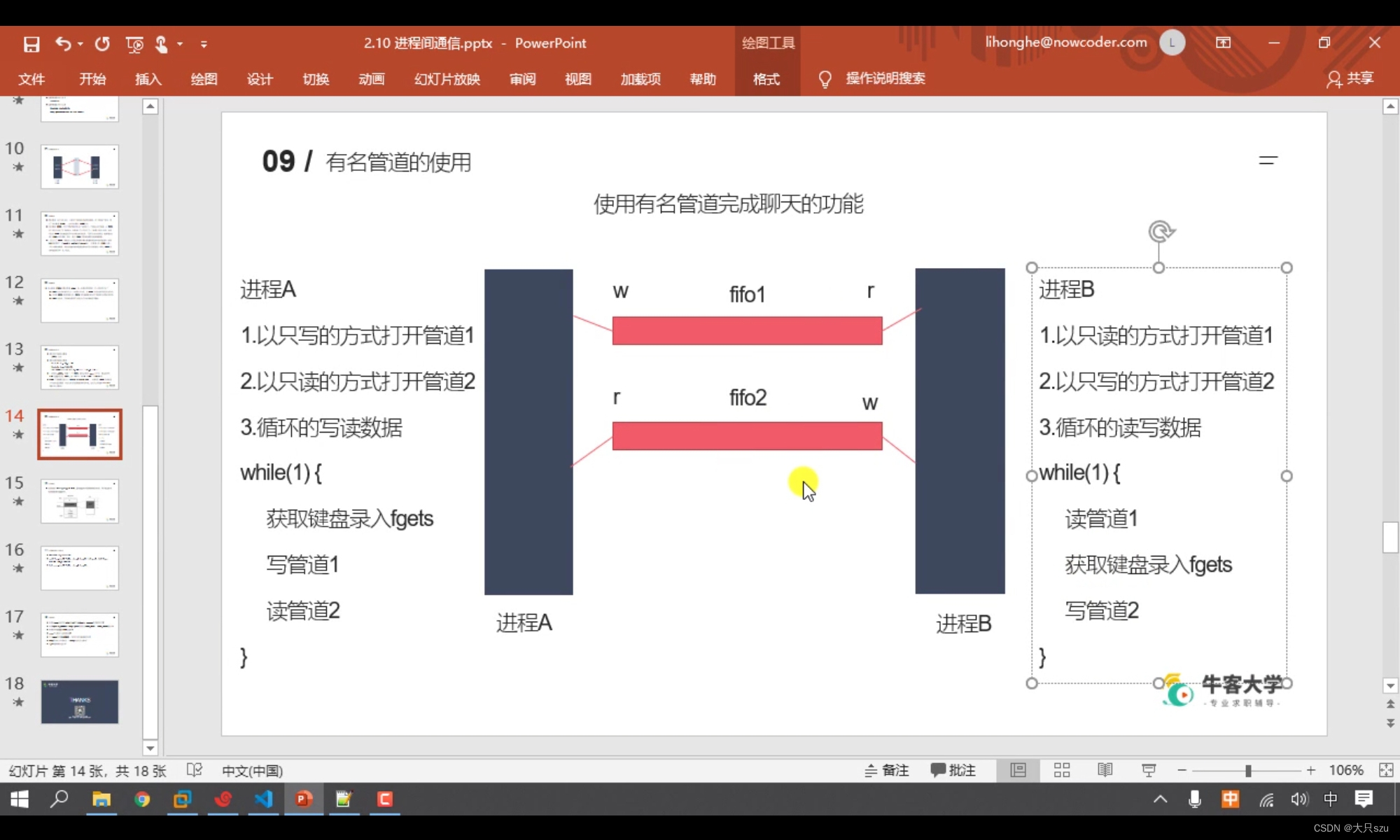Expand the Undo history dropdown arrow
This screenshot has height=840, width=1400.
coord(80,44)
